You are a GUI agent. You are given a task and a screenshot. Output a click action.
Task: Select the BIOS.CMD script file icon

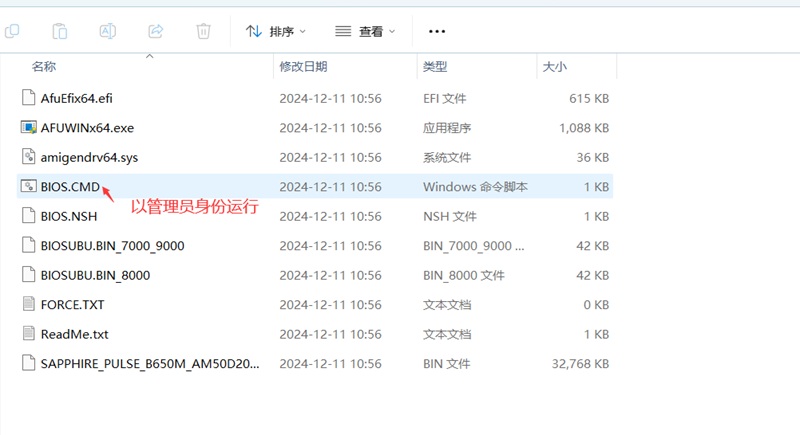[x=29, y=187]
